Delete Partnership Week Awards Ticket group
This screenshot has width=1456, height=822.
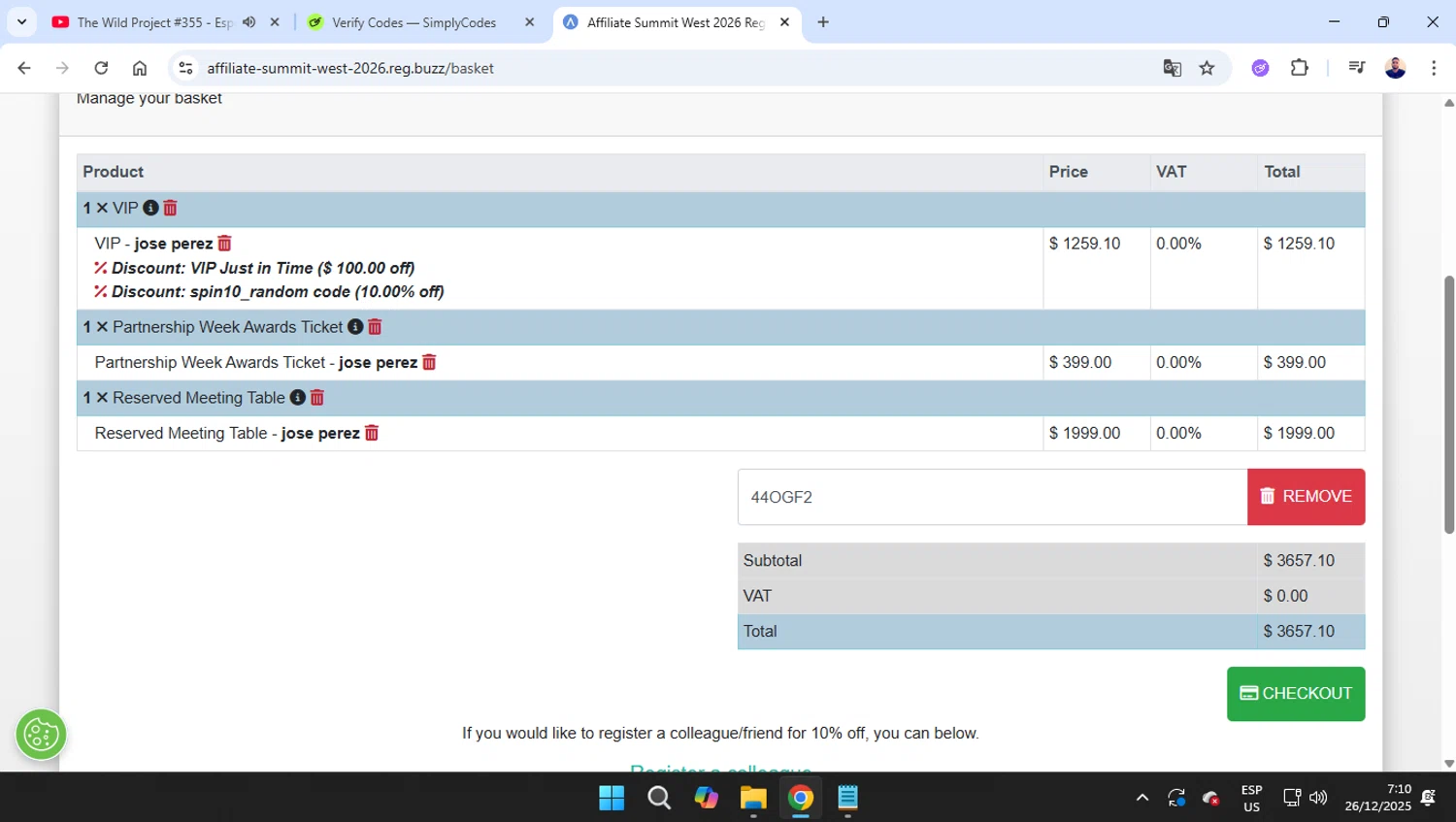click(x=375, y=327)
